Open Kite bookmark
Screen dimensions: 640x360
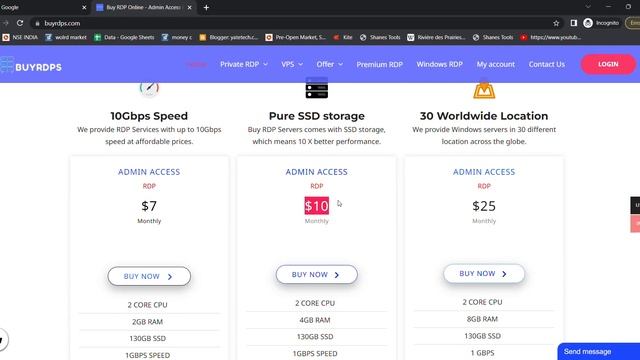click(343, 37)
